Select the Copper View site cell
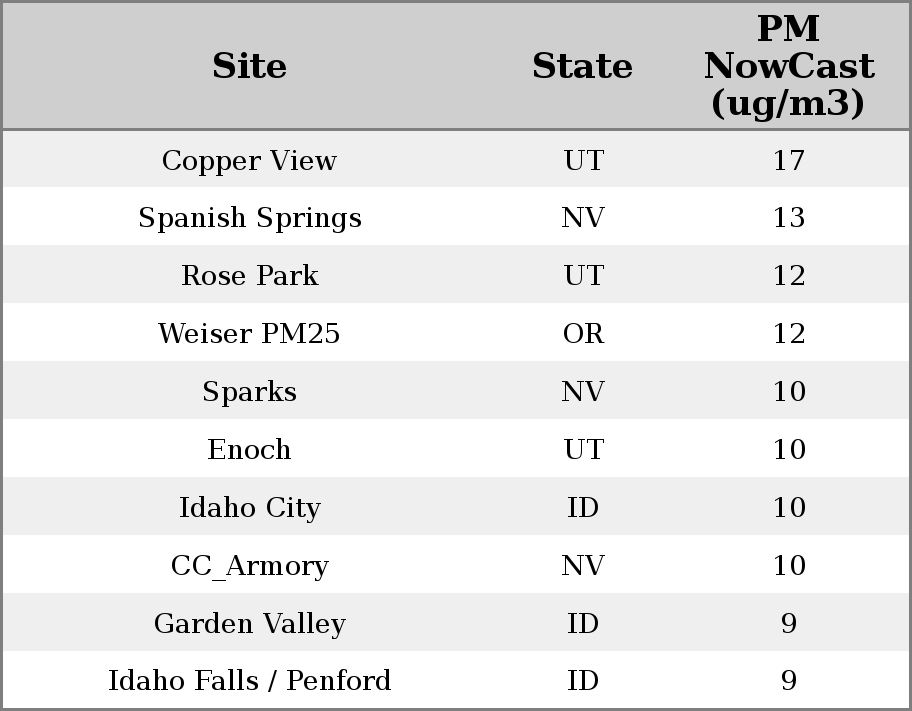This screenshot has height=711, width=912. pyautogui.click(x=249, y=160)
